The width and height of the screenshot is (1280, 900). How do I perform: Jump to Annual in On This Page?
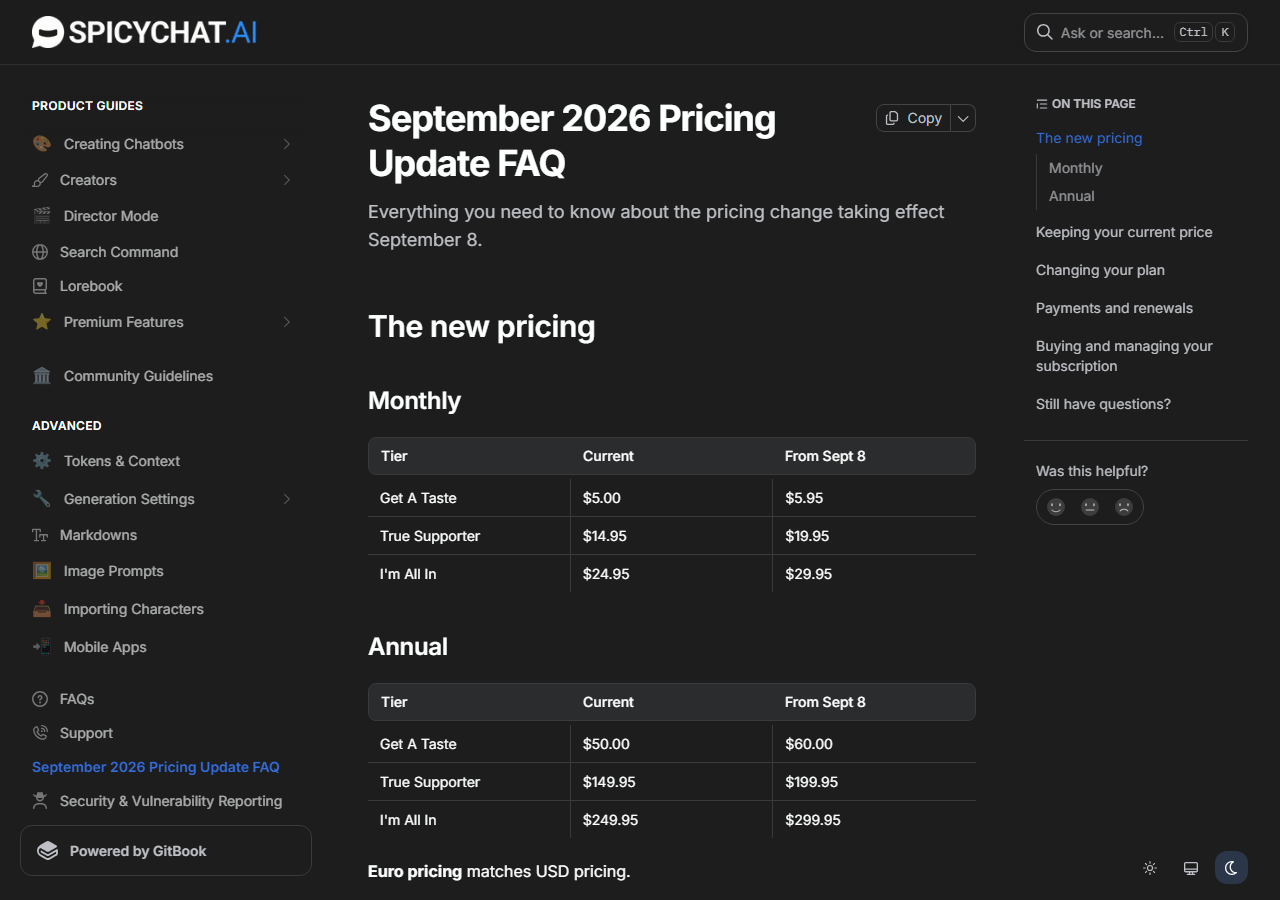point(1072,196)
